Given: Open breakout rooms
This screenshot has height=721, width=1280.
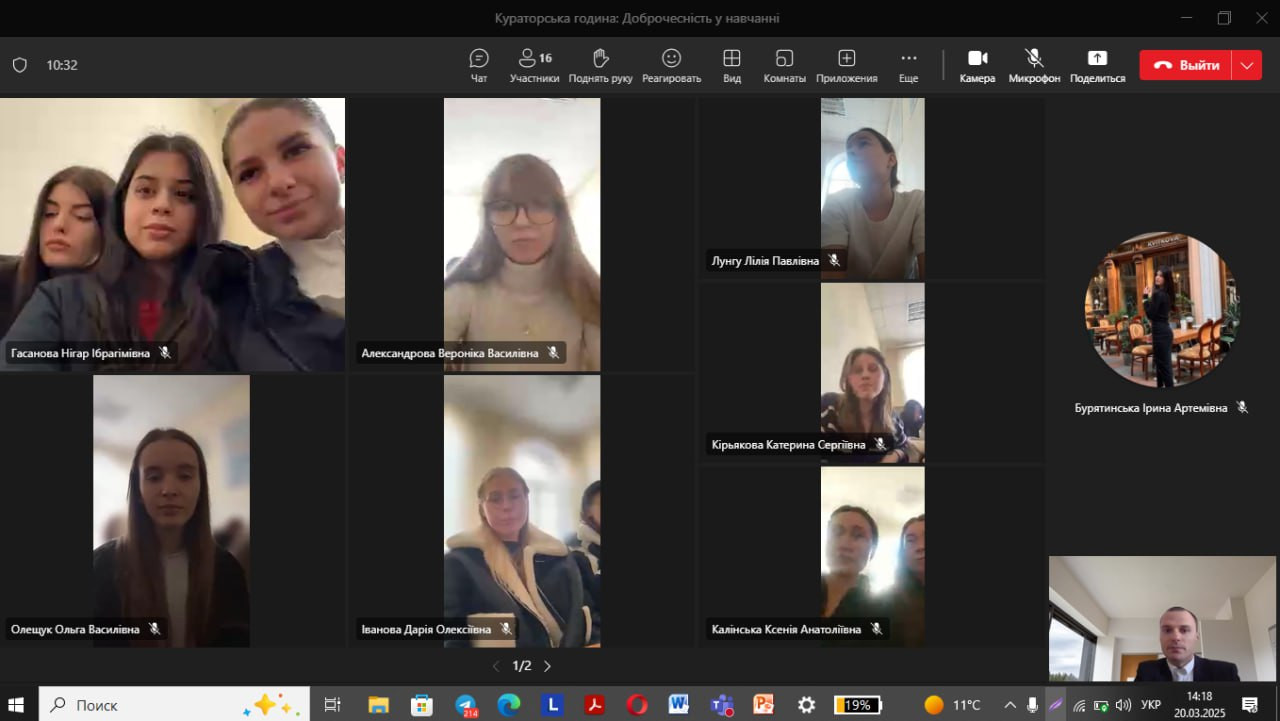Looking at the screenshot, I should [x=785, y=65].
